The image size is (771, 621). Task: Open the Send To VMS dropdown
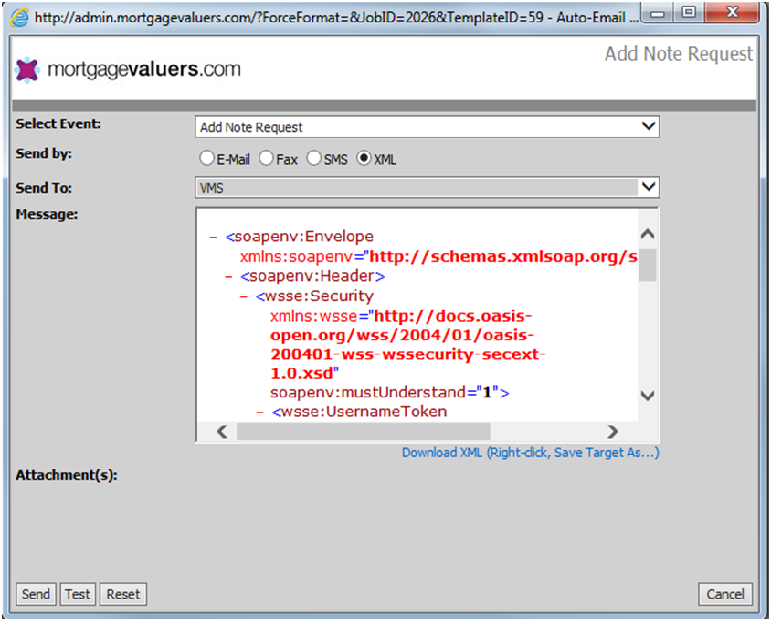(x=427, y=187)
